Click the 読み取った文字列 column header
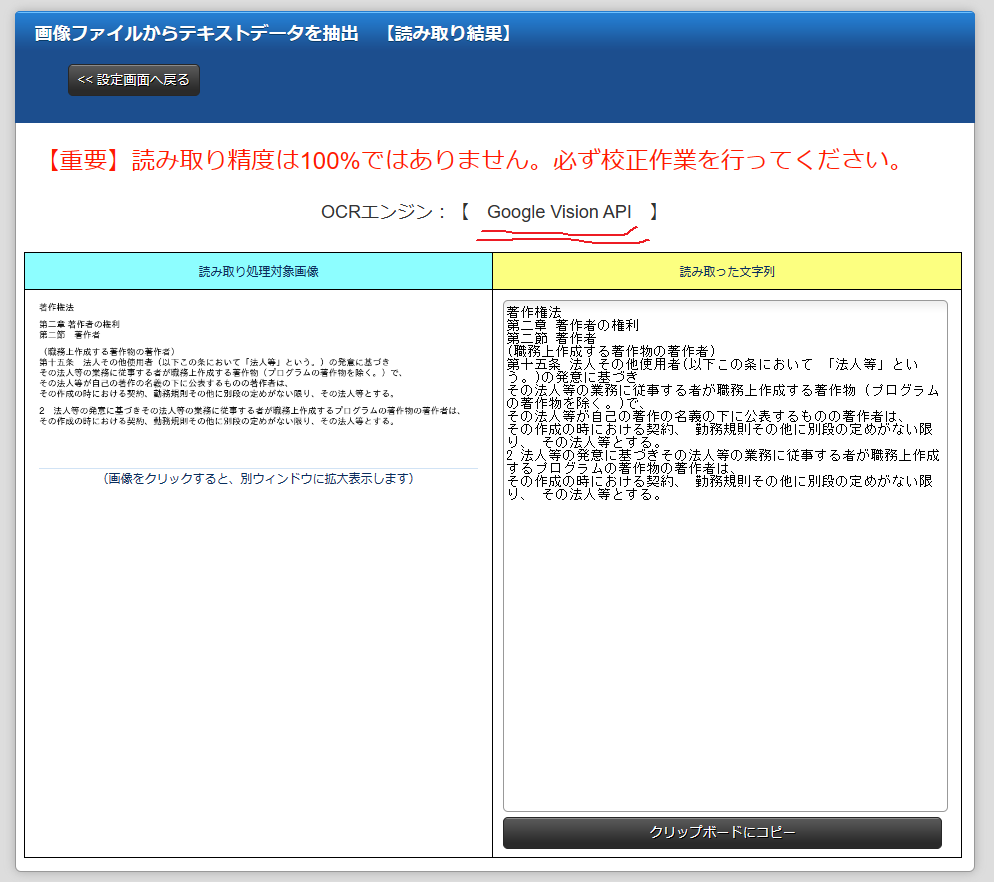Viewport: 994px width, 882px height. pos(727,271)
